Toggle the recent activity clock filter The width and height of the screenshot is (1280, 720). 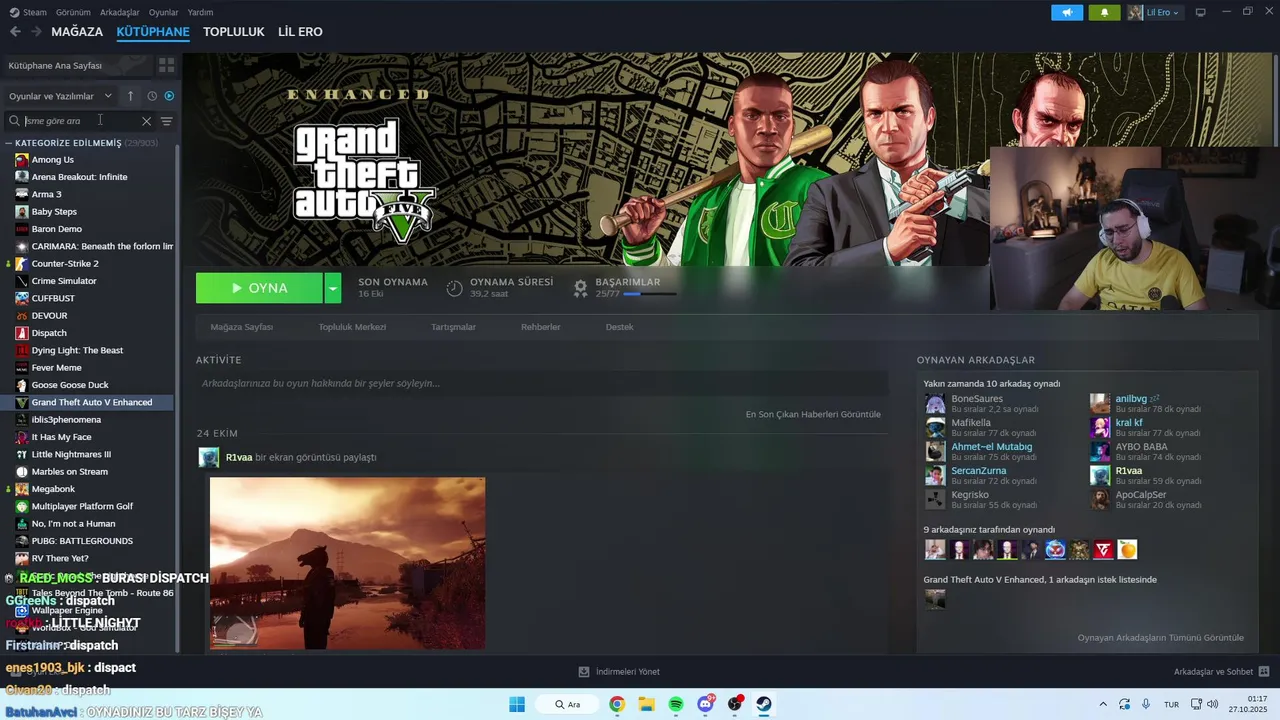(x=152, y=96)
